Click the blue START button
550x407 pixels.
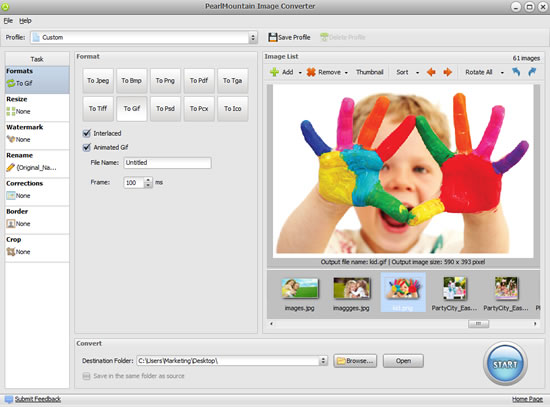[x=505, y=364]
